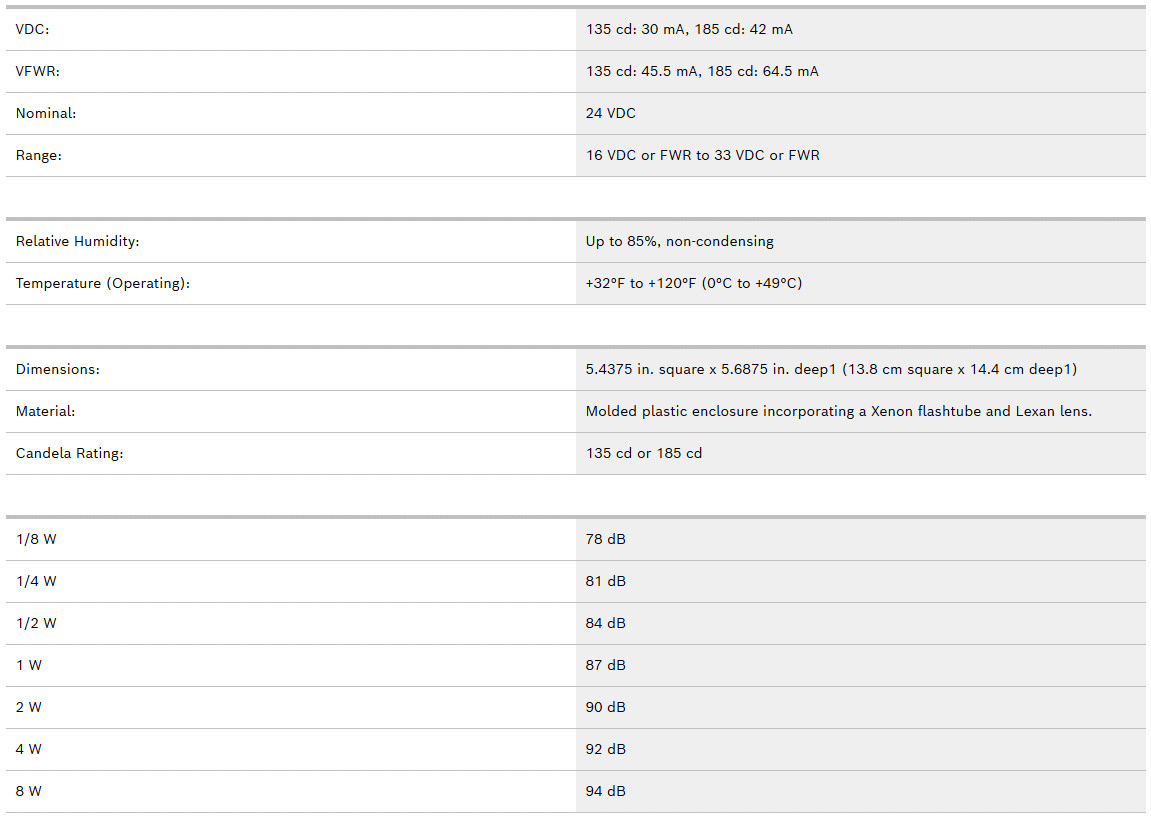The image size is (1151, 817).
Task: Select the 8 W row label
Action: click(29, 791)
